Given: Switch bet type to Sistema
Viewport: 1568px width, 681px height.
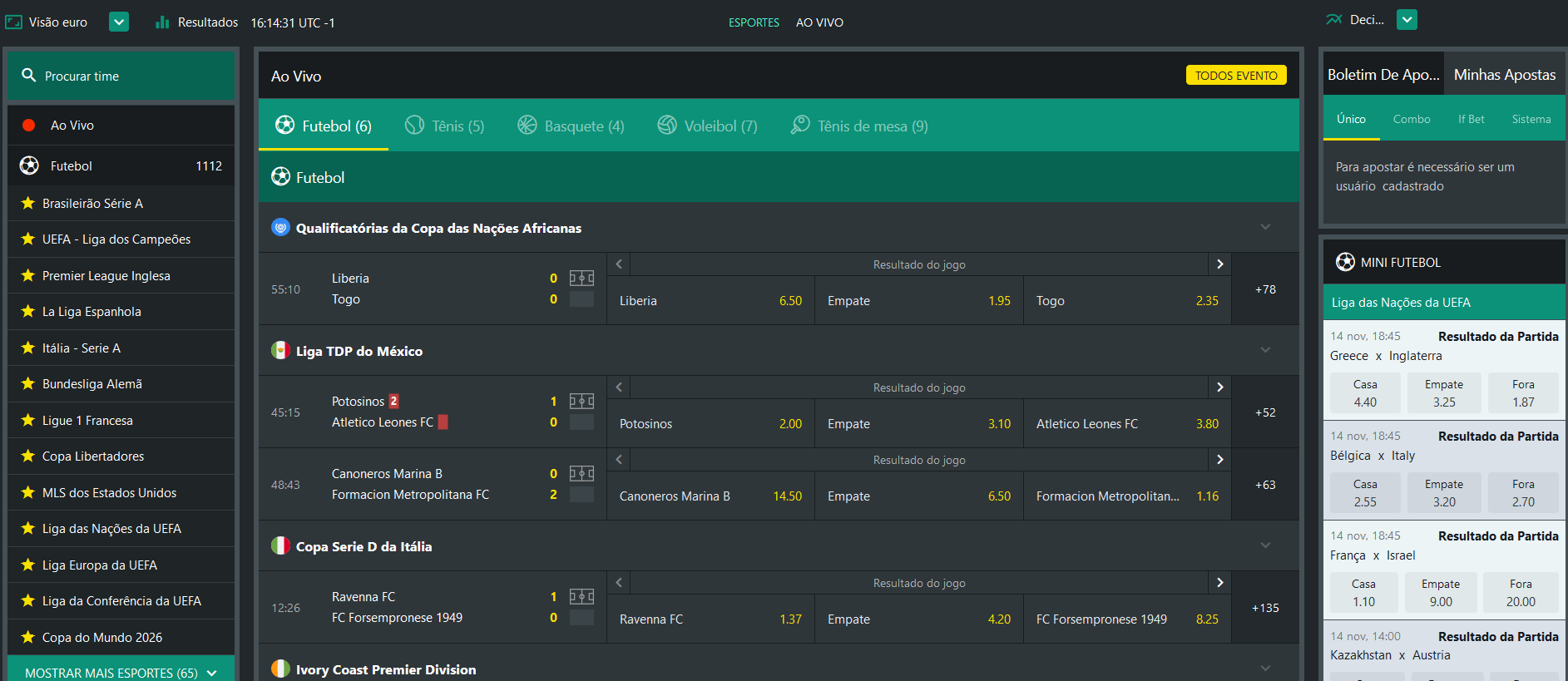Looking at the screenshot, I should (x=1531, y=120).
